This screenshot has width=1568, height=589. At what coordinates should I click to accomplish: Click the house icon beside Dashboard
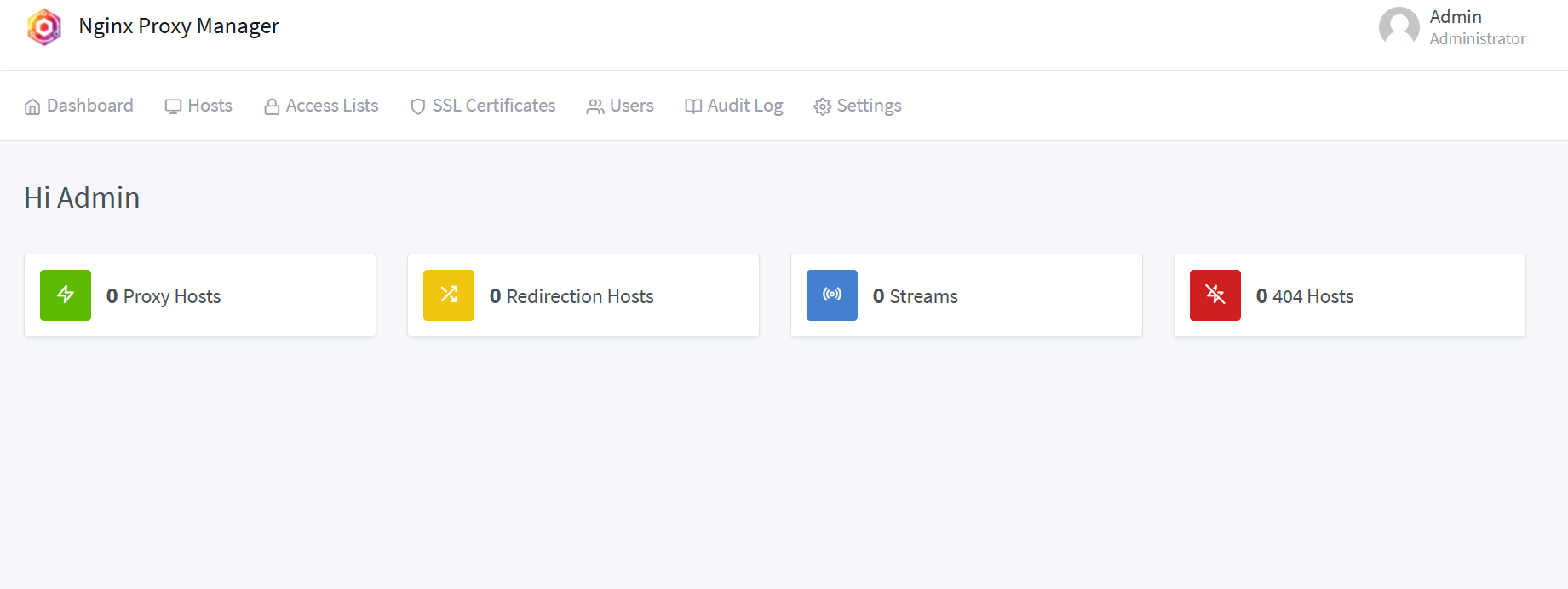click(x=32, y=106)
